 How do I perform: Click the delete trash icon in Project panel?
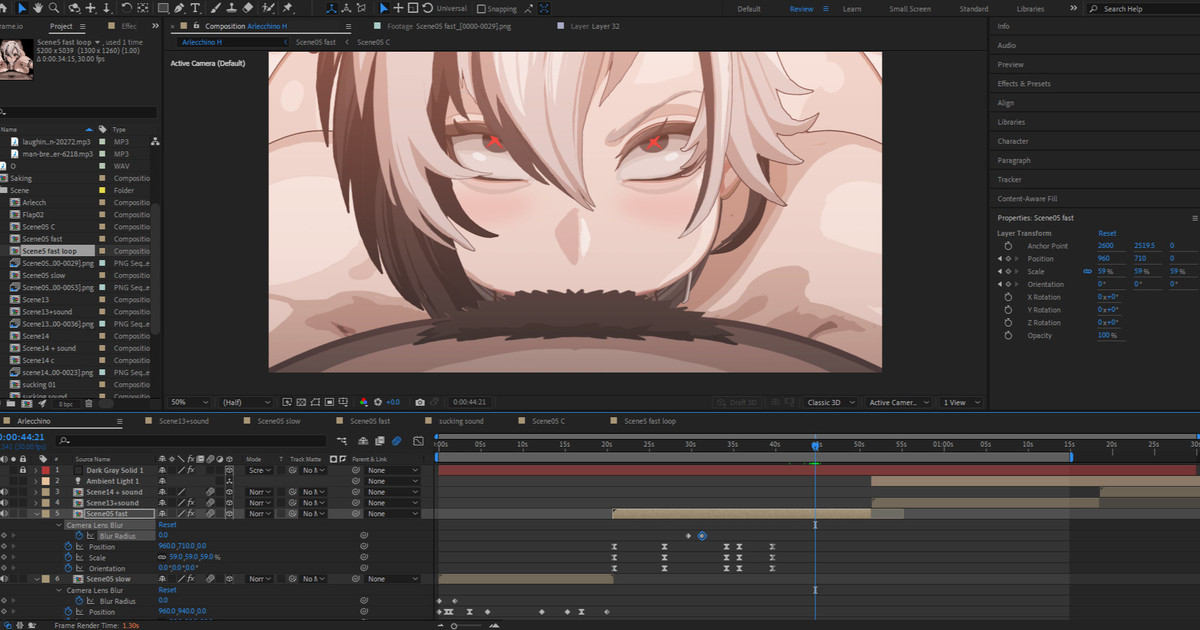pyautogui.click(x=88, y=404)
